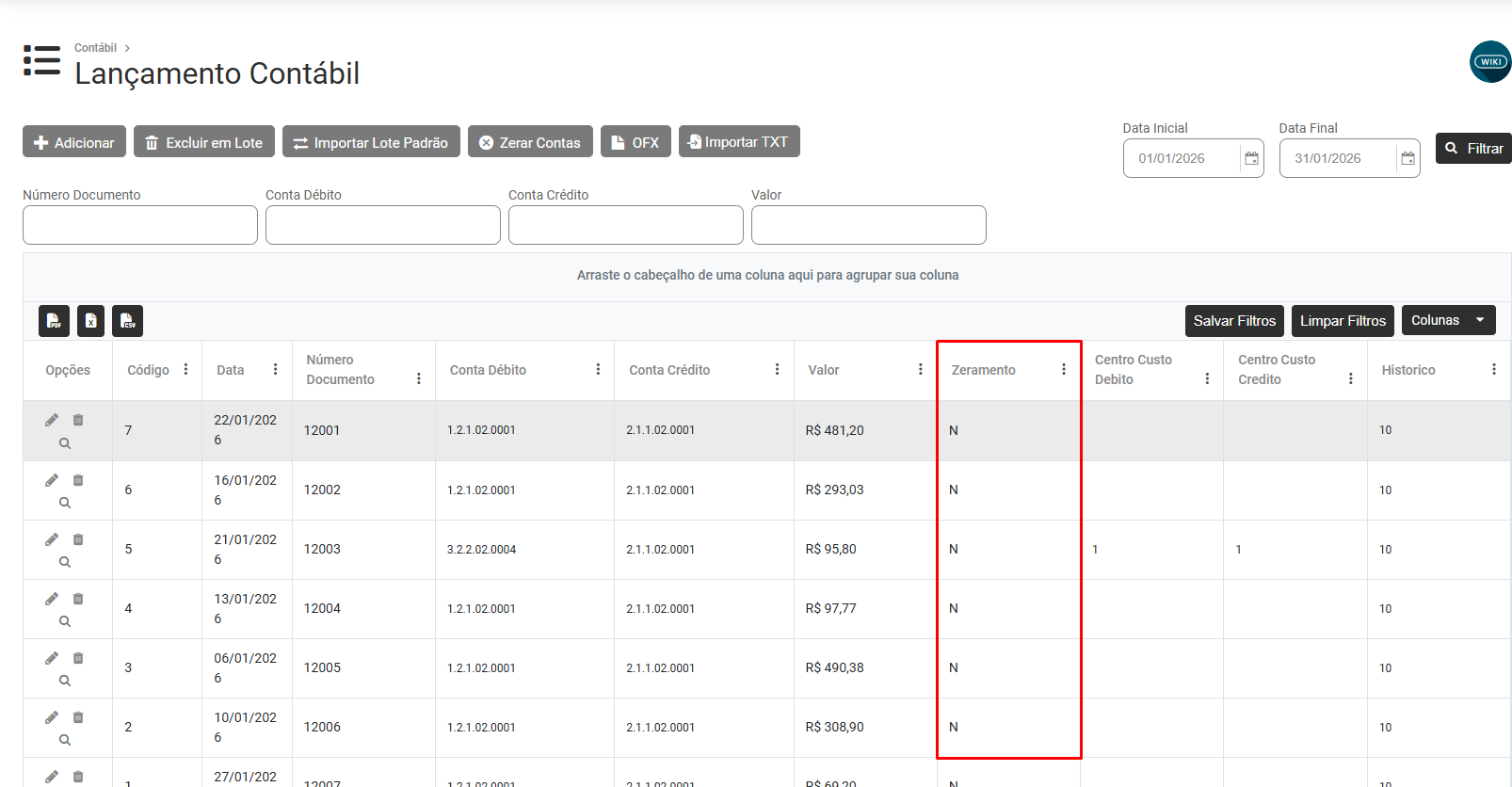This screenshot has width=1512, height=787.
Task: Open the Data Inicial calendar picker
Action: click(x=1251, y=158)
